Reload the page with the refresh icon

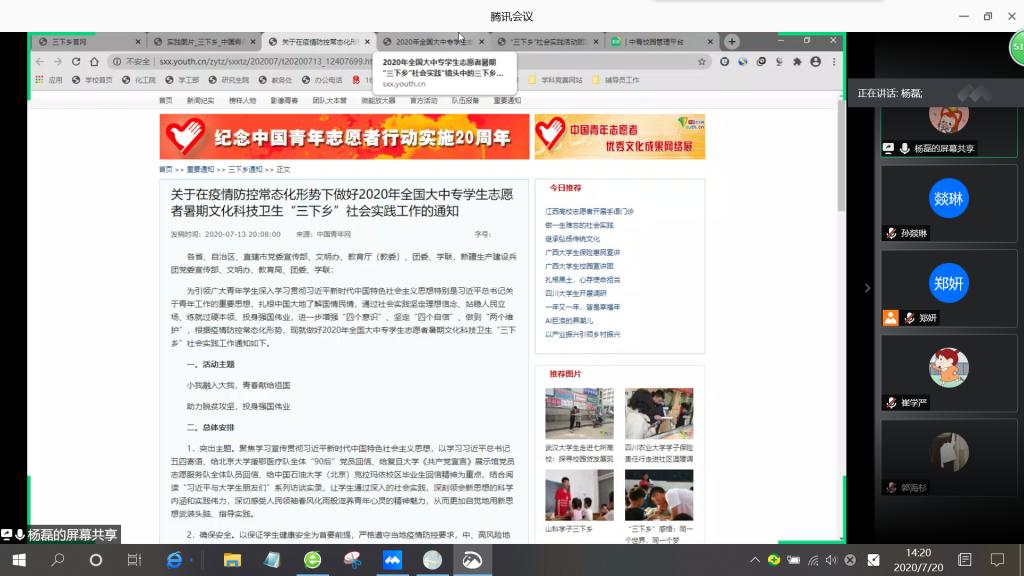click(75, 61)
